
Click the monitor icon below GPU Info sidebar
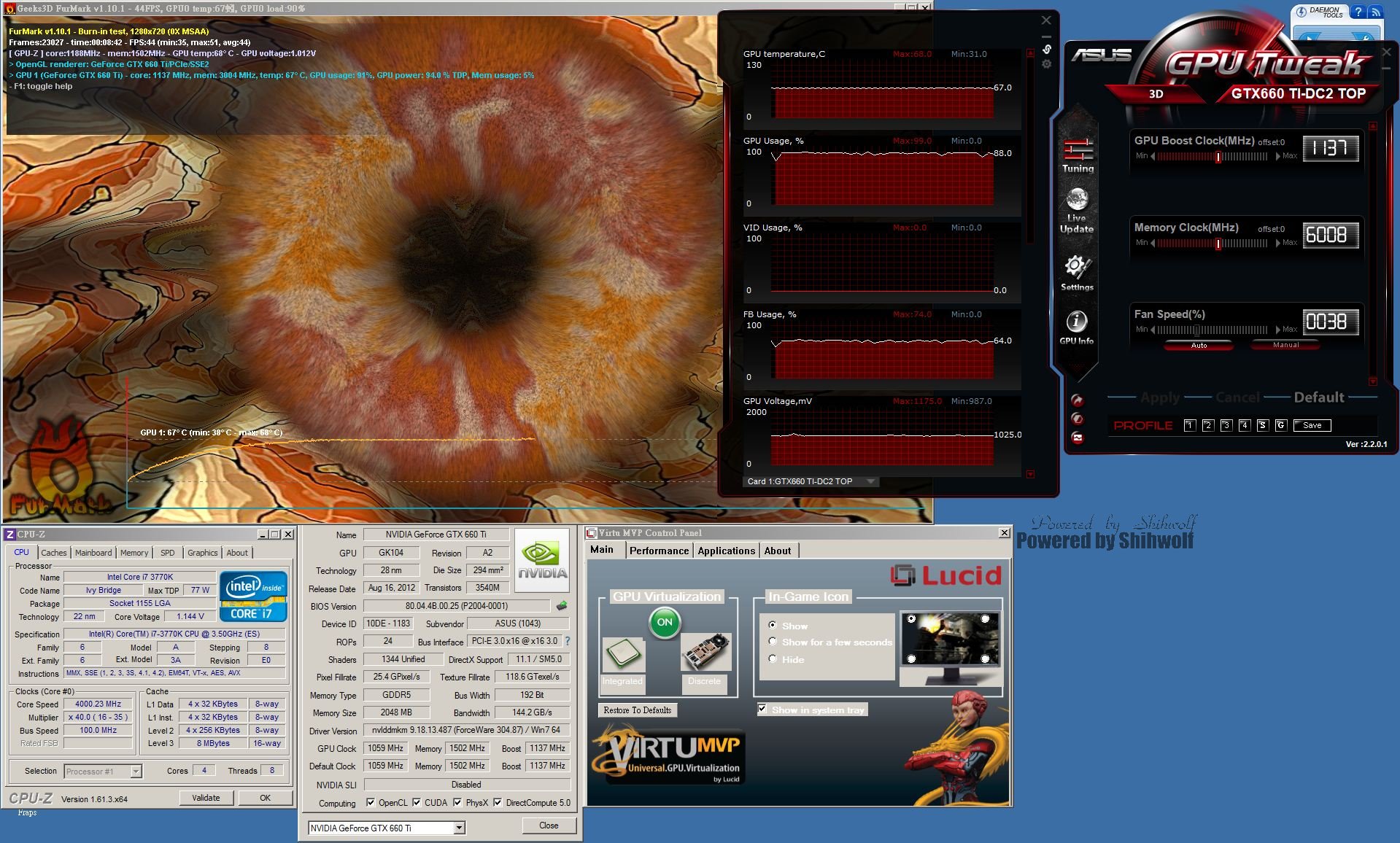click(x=1078, y=438)
